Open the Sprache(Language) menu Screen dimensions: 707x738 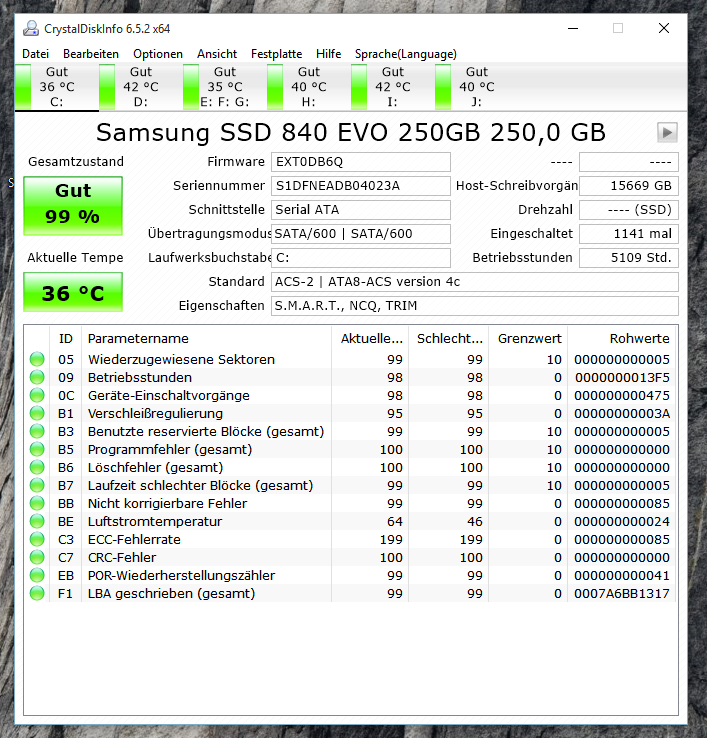[x=406, y=54]
